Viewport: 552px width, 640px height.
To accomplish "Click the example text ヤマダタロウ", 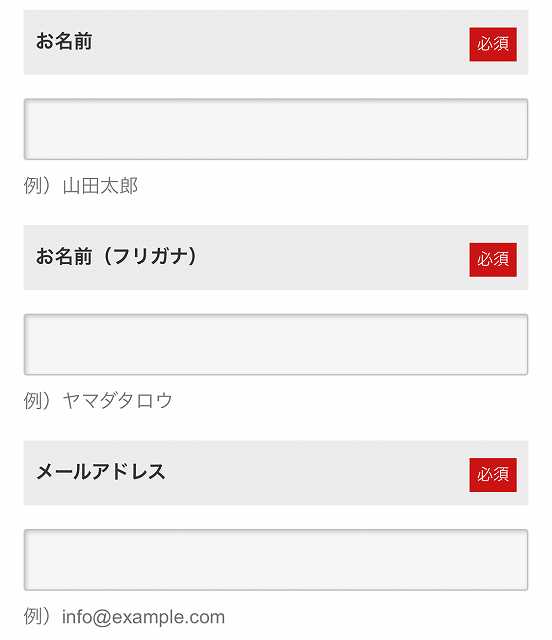I will (x=118, y=400).
